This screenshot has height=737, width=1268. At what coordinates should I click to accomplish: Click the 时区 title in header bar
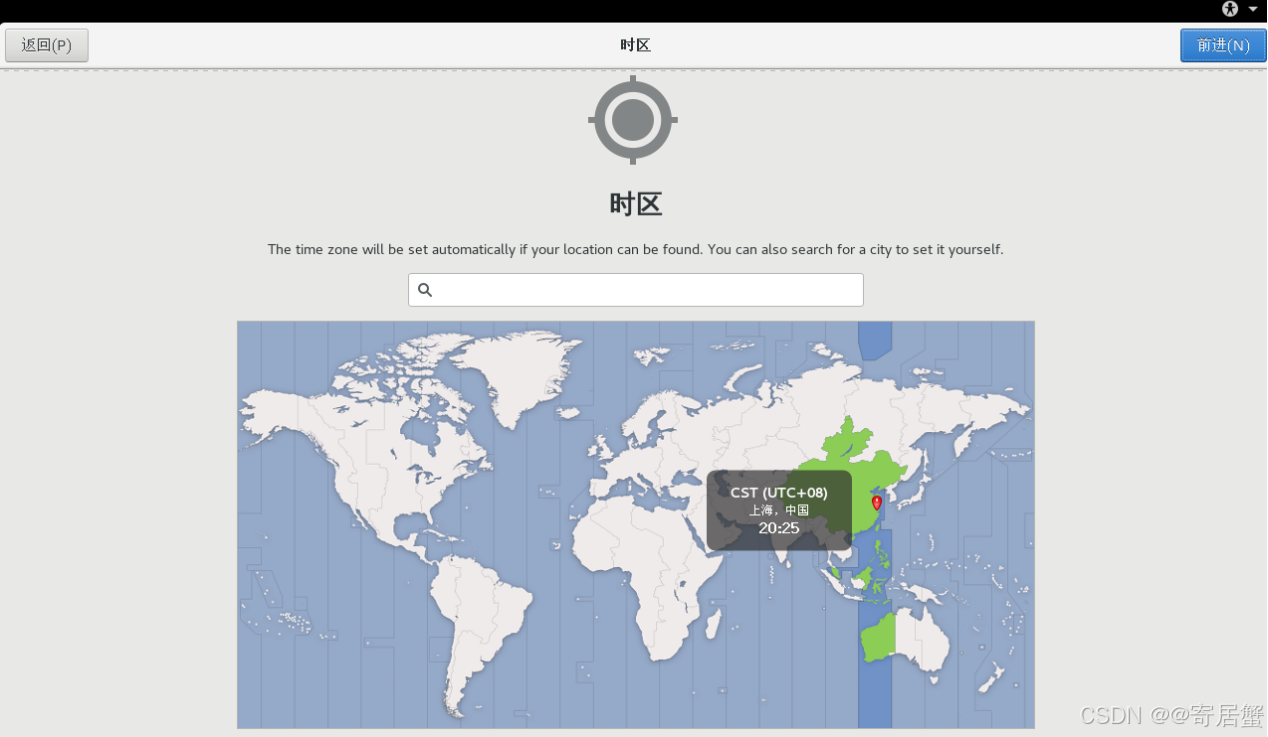[636, 45]
